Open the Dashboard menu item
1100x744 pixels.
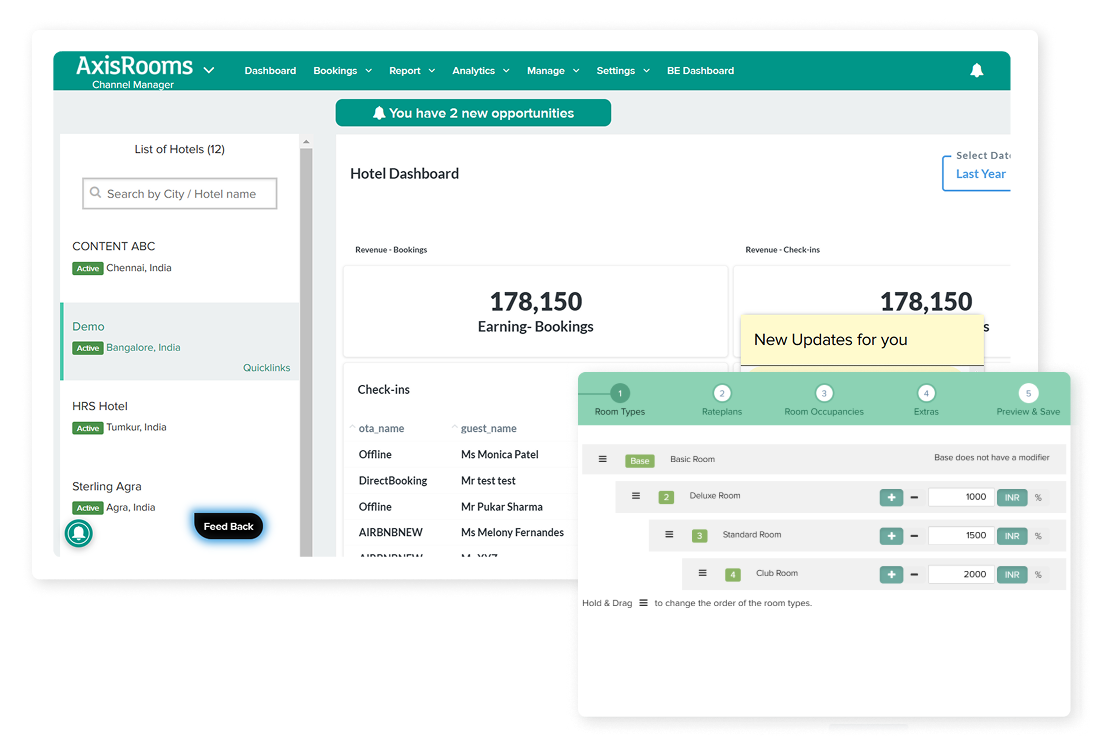tap(270, 71)
